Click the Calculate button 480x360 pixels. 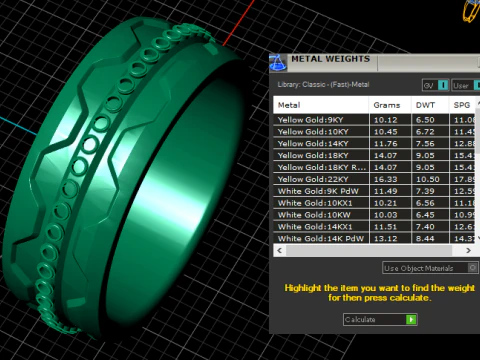(380, 319)
